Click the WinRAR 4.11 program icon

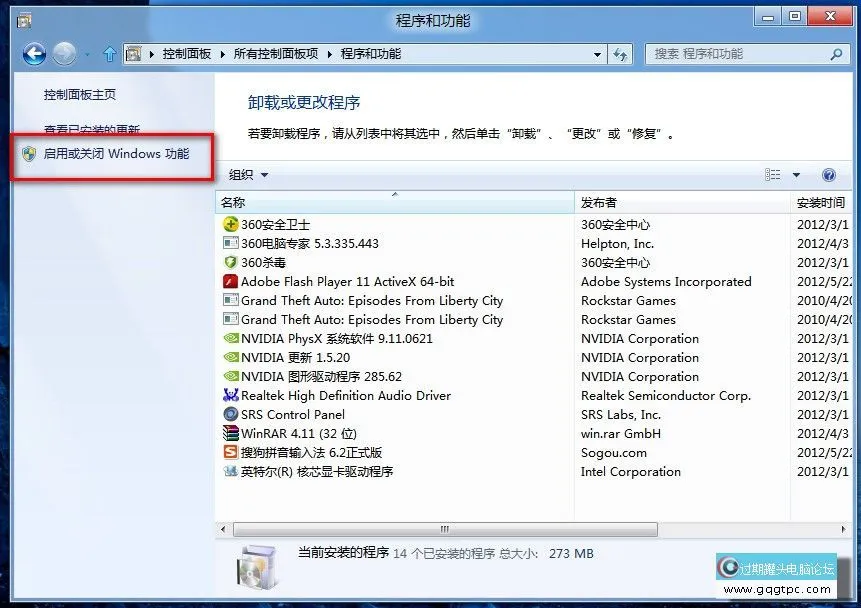point(230,433)
